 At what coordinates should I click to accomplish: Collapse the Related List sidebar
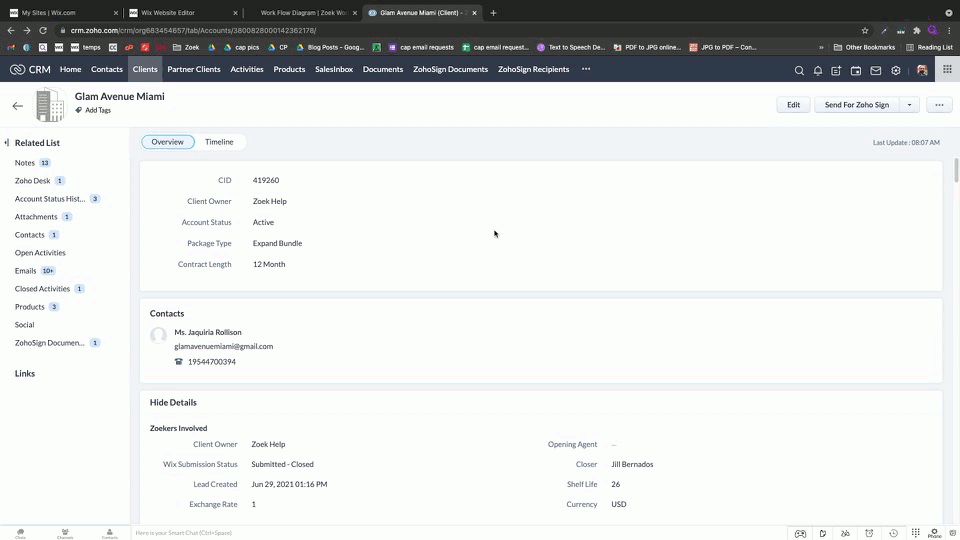7,143
